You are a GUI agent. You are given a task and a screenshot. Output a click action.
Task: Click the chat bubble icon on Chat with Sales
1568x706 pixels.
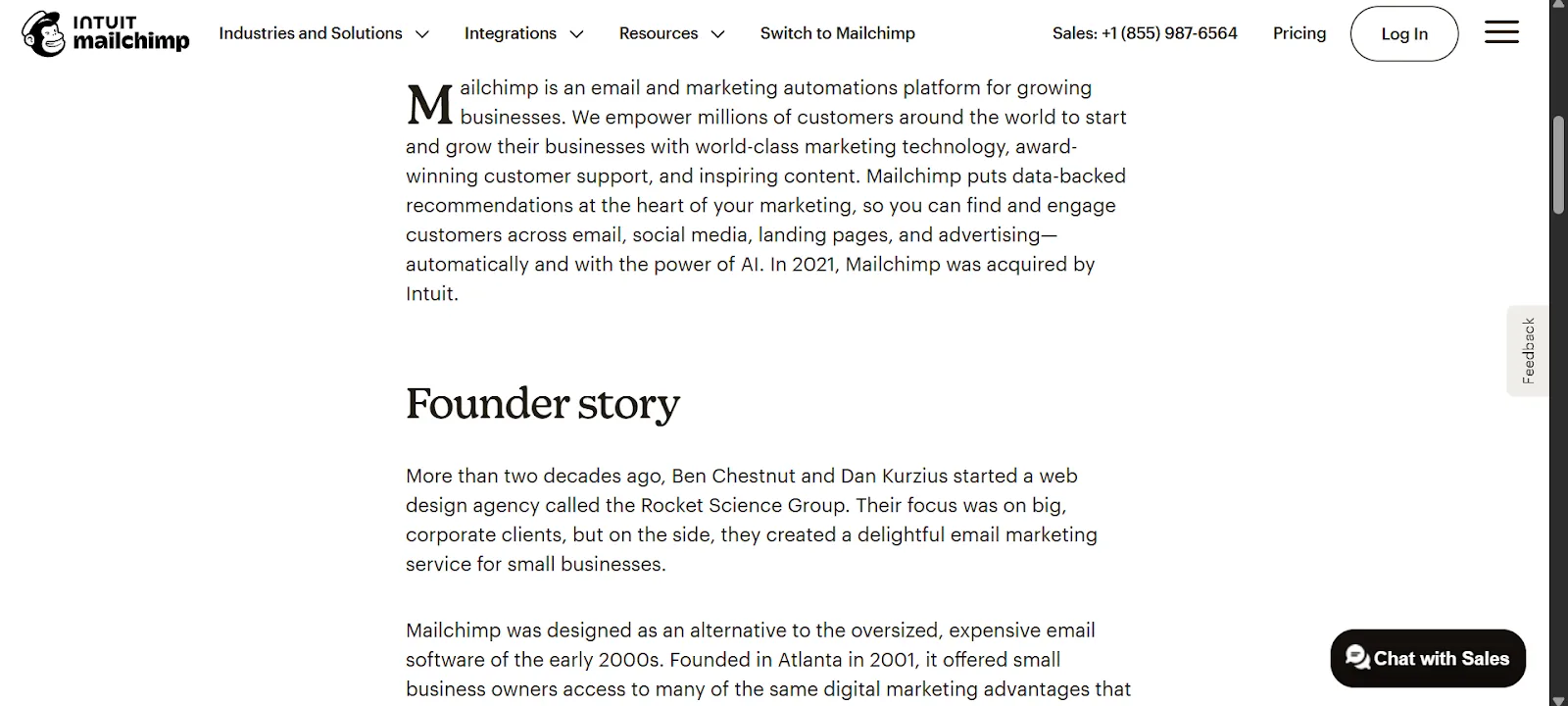tap(1357, 658)
